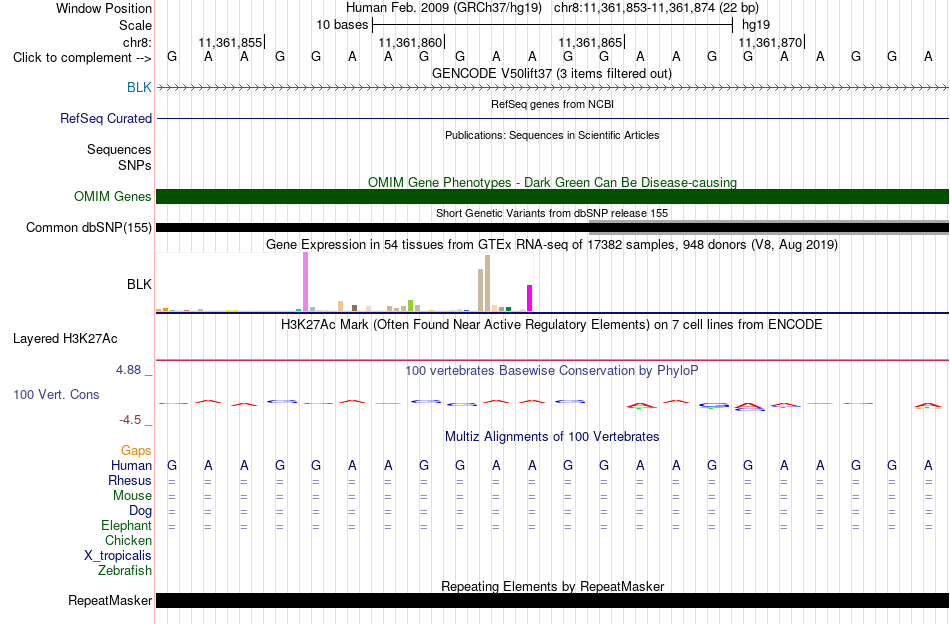Click the tallest tan GTEx expression bar

(x=487, y=283)
